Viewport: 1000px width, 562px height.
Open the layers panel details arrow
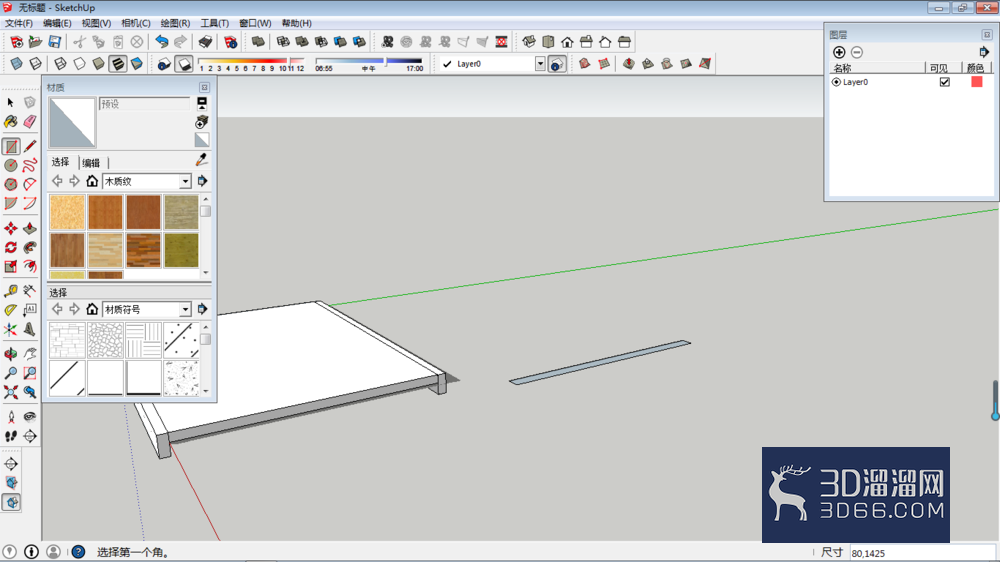tap(983, 52)
